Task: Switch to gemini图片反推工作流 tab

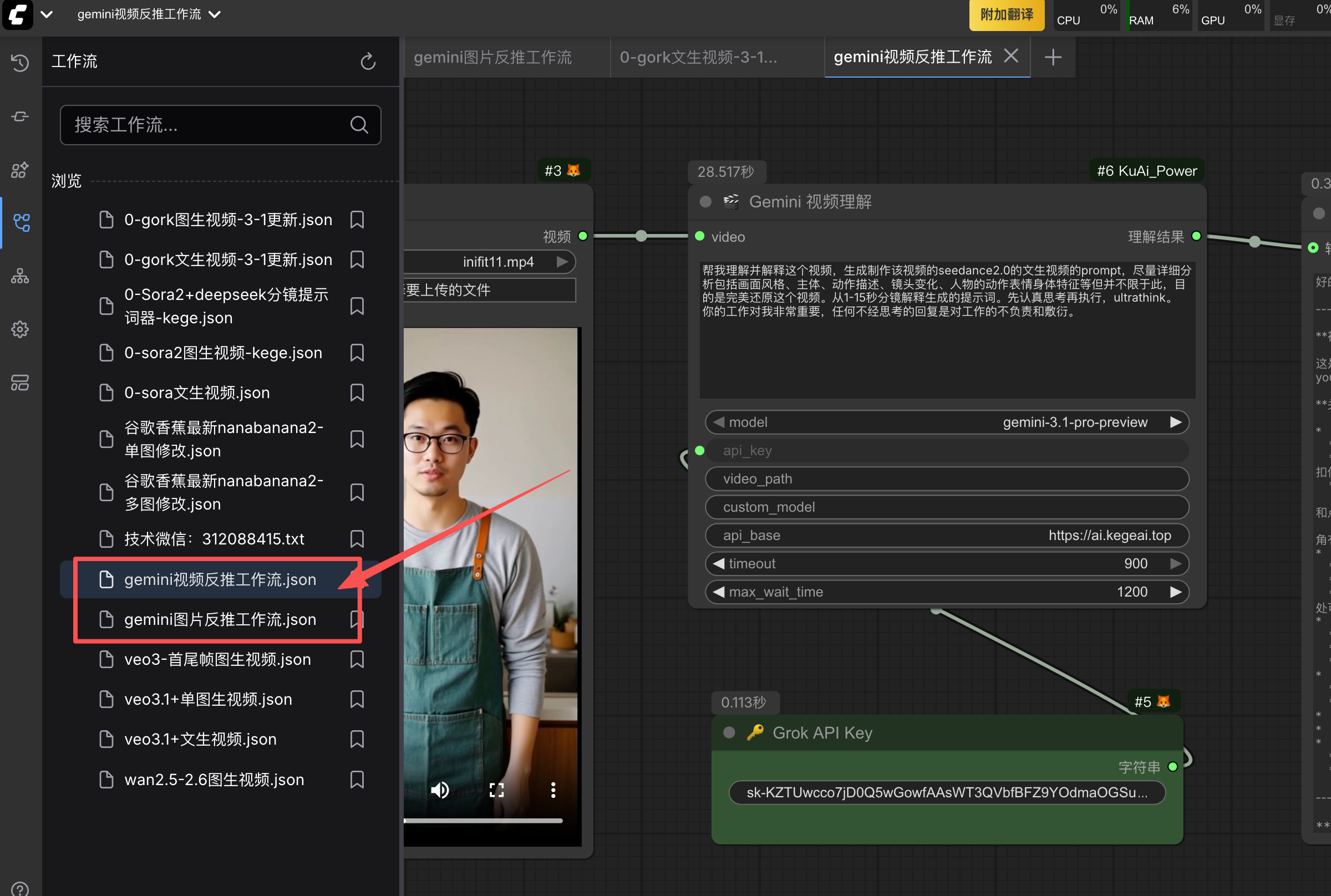Action: click(x=492, y=57)
